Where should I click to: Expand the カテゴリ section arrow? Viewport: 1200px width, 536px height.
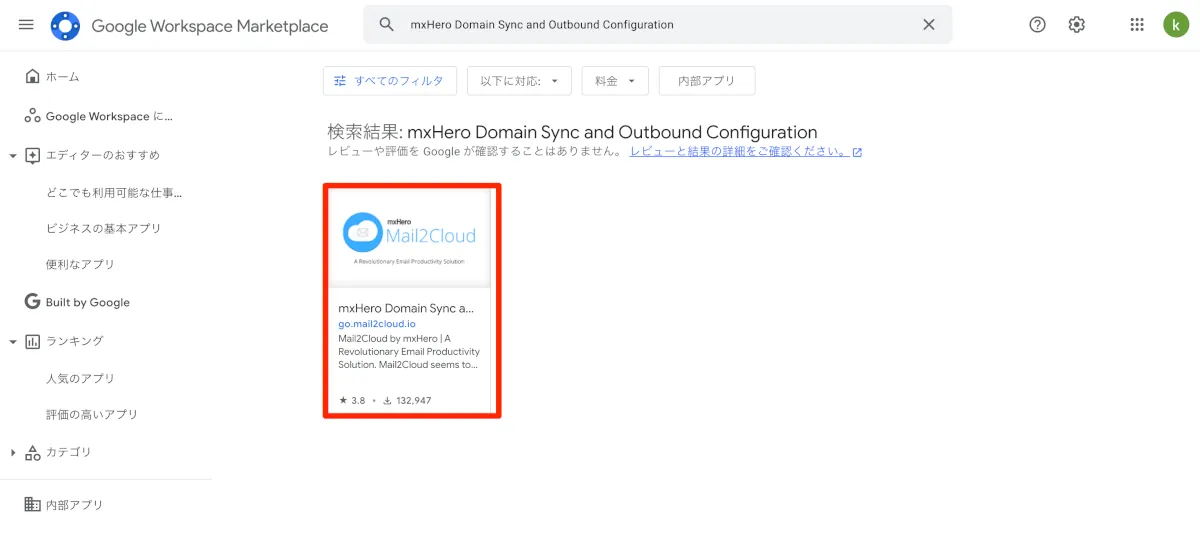pyautogui.click(x=12, y=452)
